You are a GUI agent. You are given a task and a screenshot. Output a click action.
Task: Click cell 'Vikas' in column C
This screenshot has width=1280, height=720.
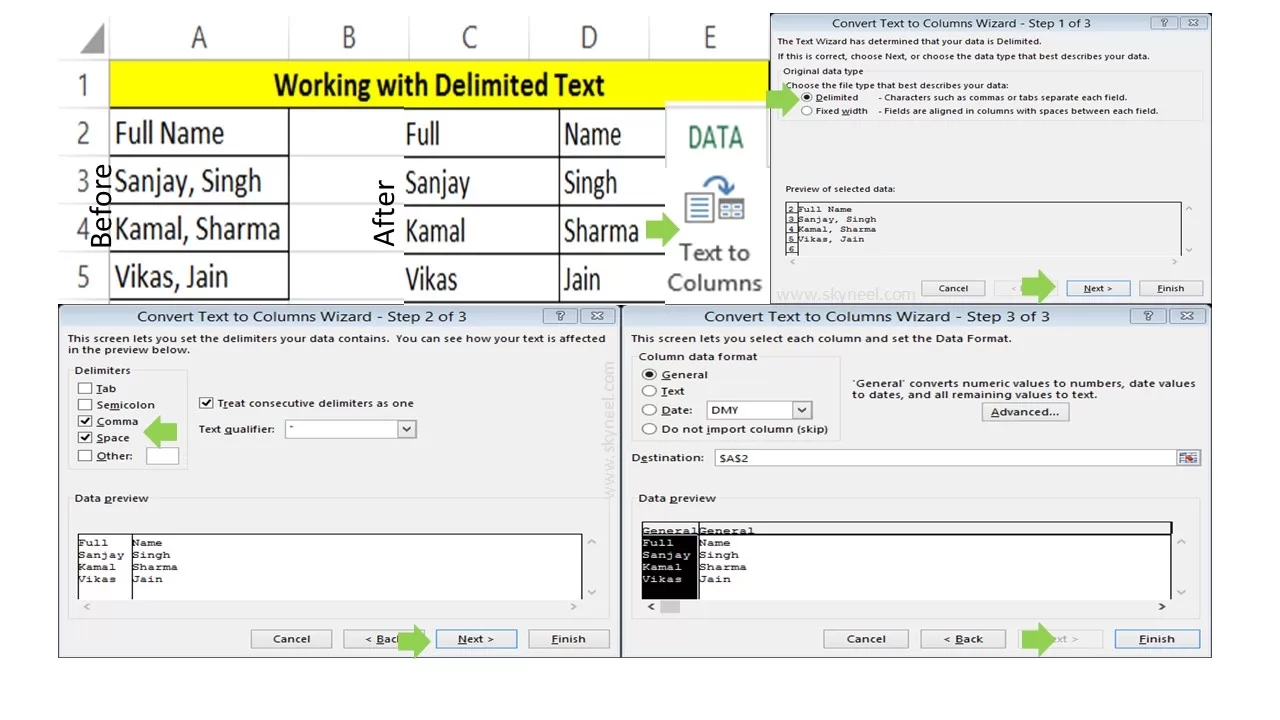click(481, 278)
